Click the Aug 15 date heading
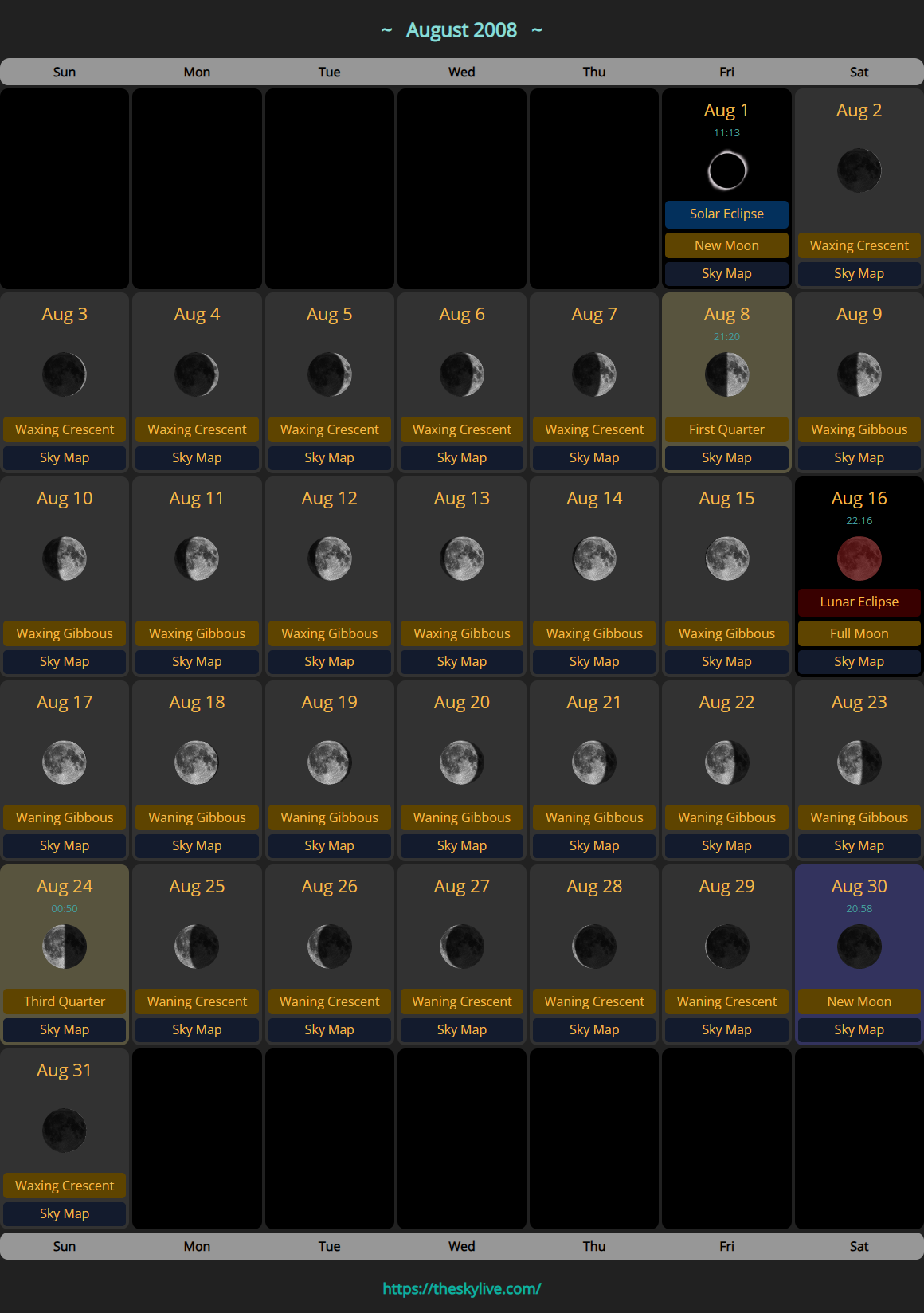The height and width of the screenshot is (1313, 924). point(726,498)
